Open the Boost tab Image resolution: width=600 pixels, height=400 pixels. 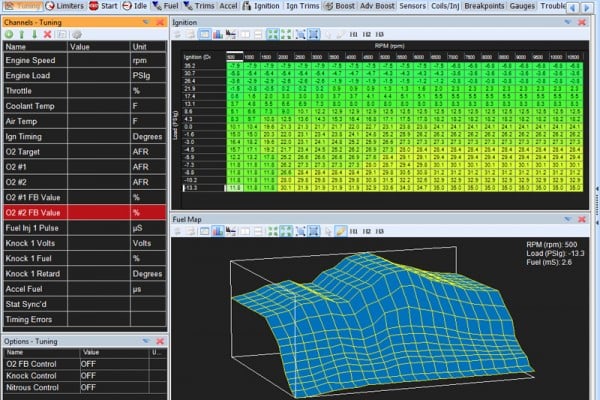339,6
